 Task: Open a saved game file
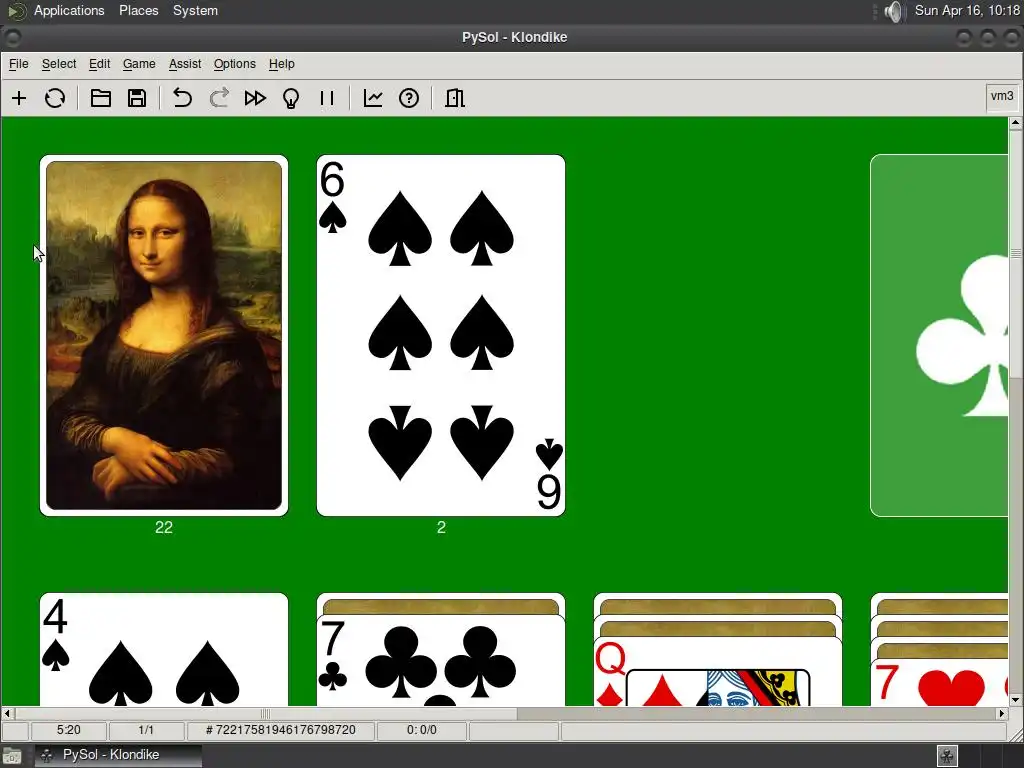(x=101, y=98)
